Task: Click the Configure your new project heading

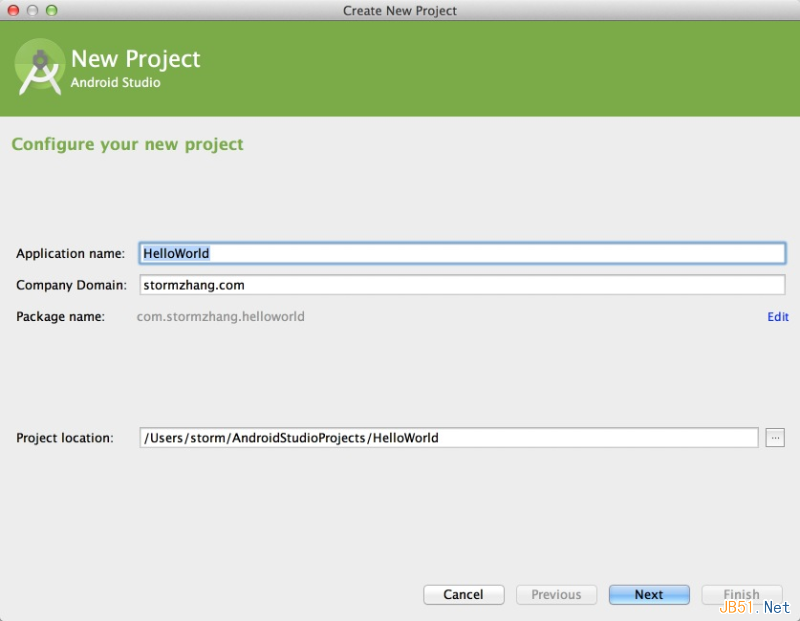Action: point(128,144)
